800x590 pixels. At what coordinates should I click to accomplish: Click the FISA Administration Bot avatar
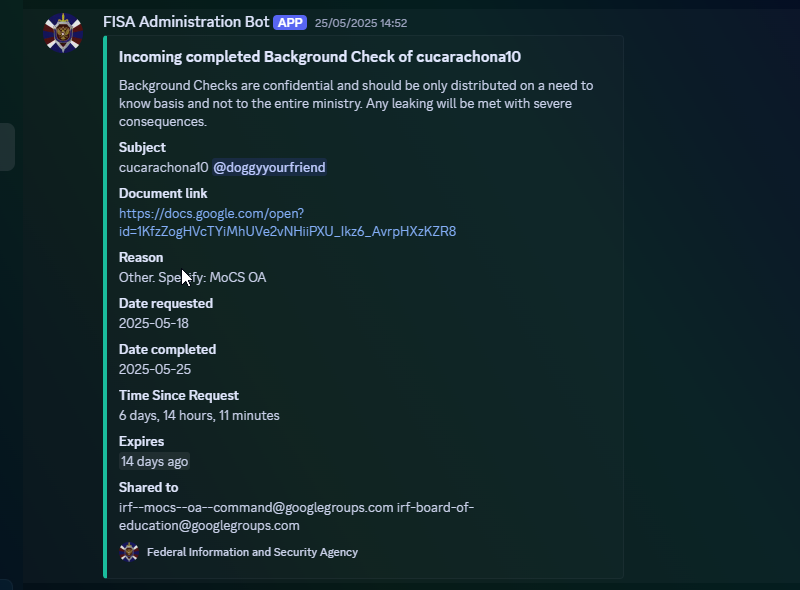tap(63, 33)
